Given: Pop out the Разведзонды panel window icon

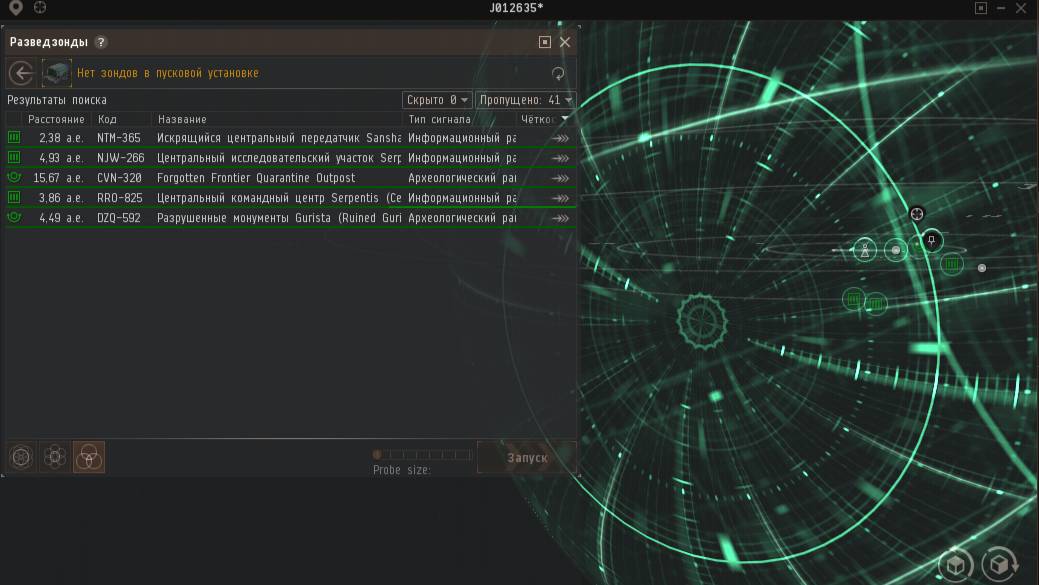Looking at the screenshot, I should coord(545,42).
